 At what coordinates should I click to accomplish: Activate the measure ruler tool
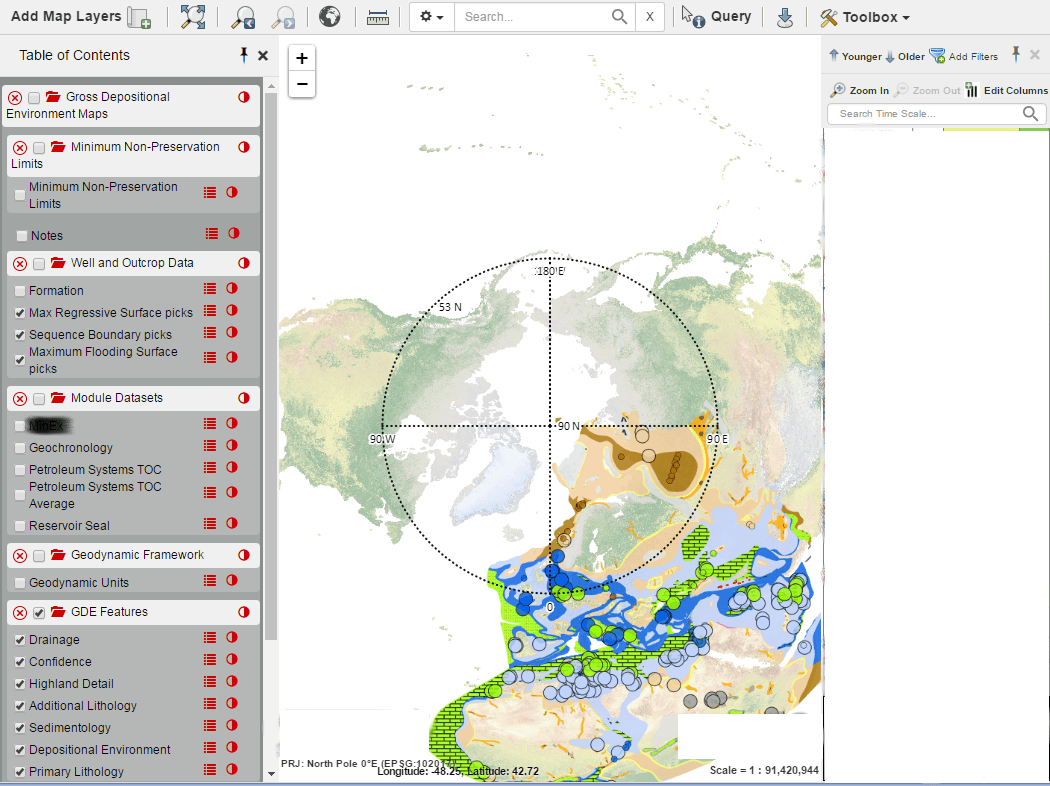[377, 17]
